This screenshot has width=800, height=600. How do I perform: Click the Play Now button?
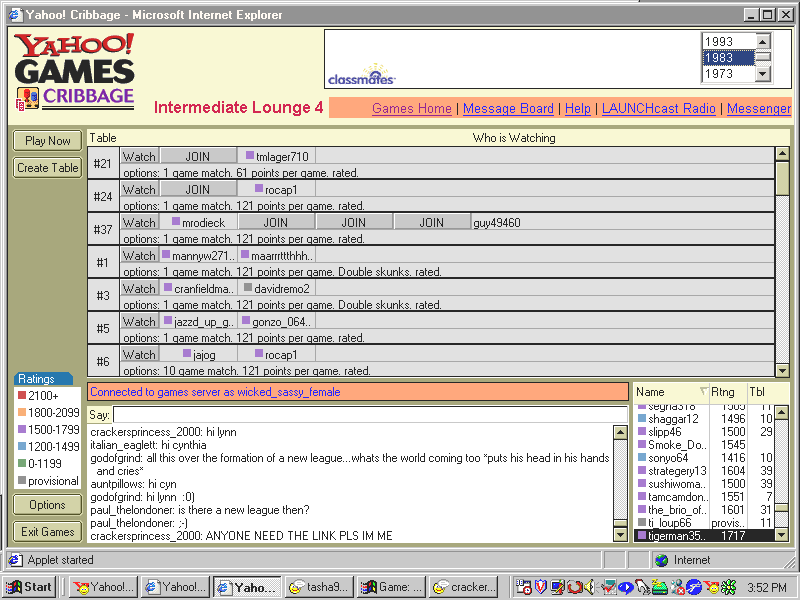pyautogui.click(x=47, y=141)
